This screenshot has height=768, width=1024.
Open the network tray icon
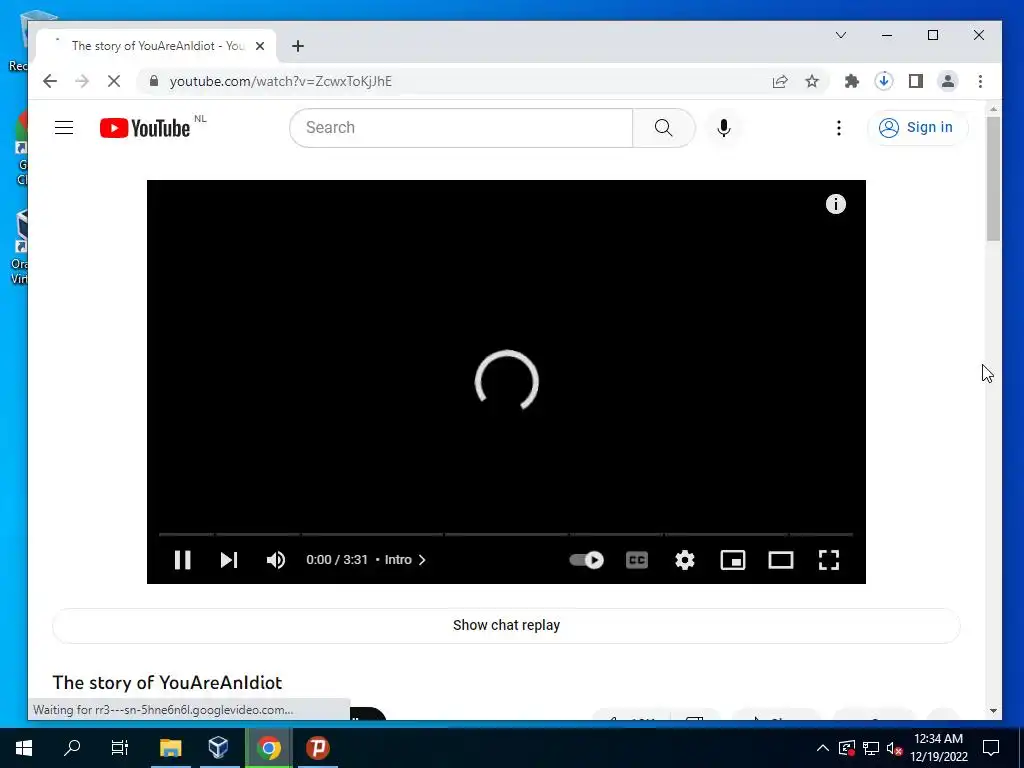pos(871,748)
